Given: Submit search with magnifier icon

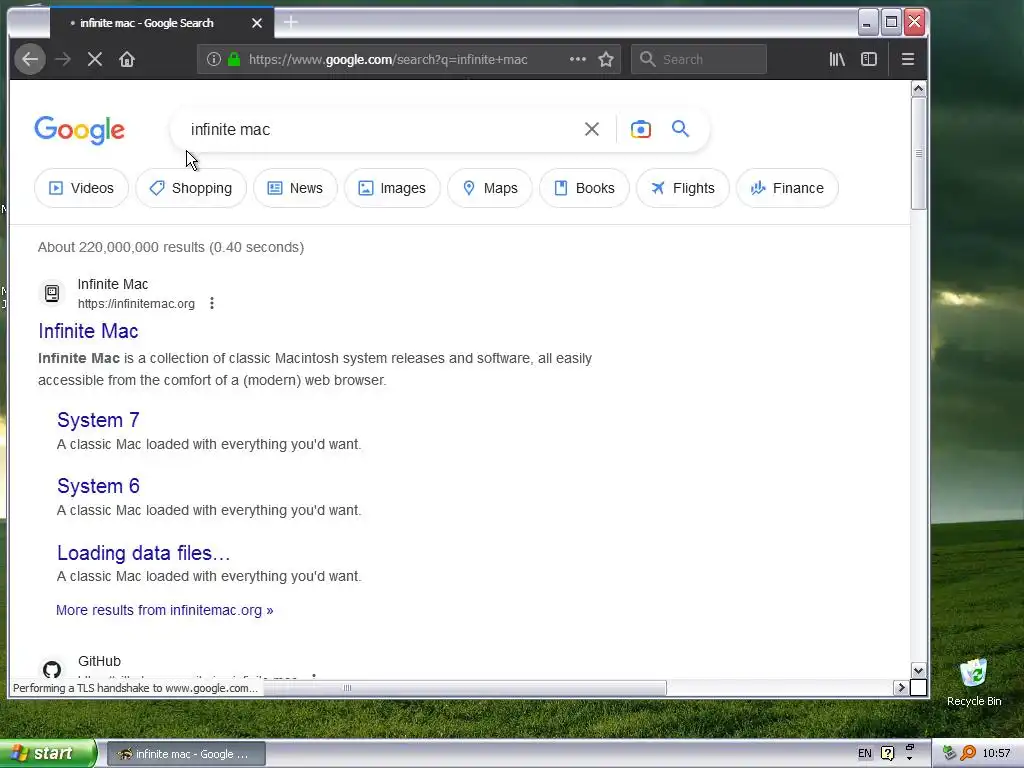Looking at the screenshot, I should tap(680, 129).
